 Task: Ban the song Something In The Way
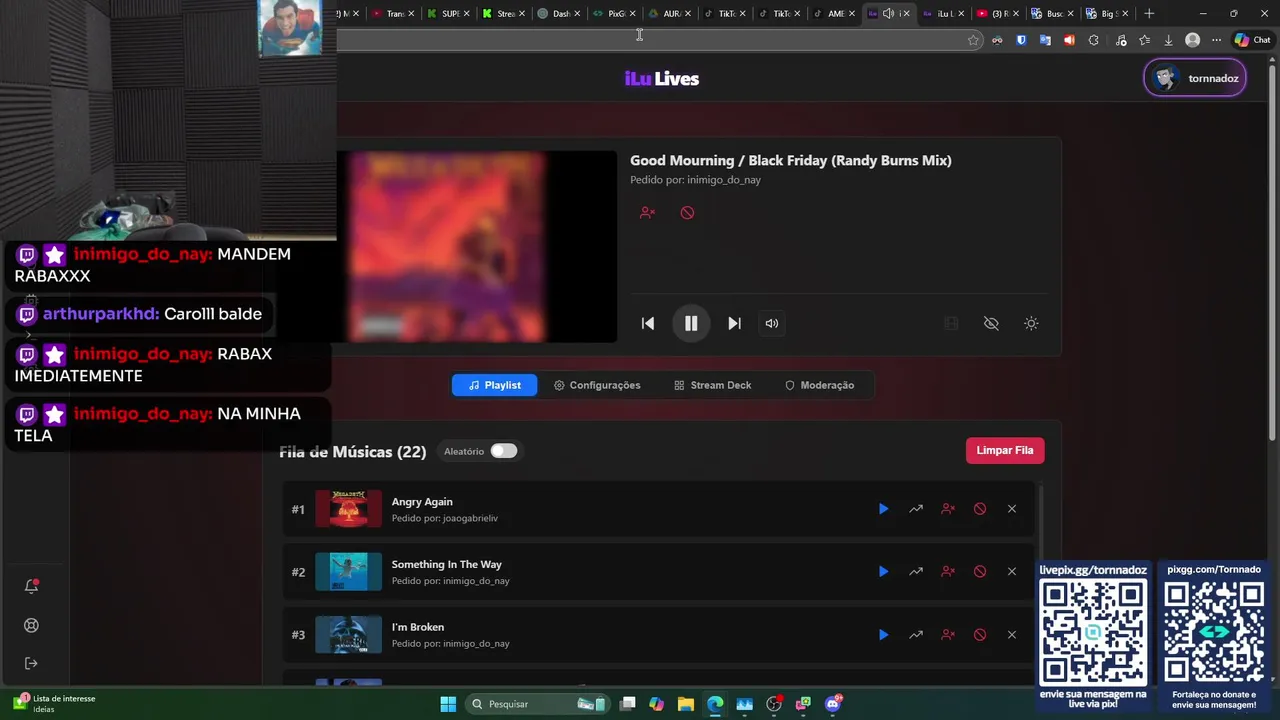pos(979,572)
